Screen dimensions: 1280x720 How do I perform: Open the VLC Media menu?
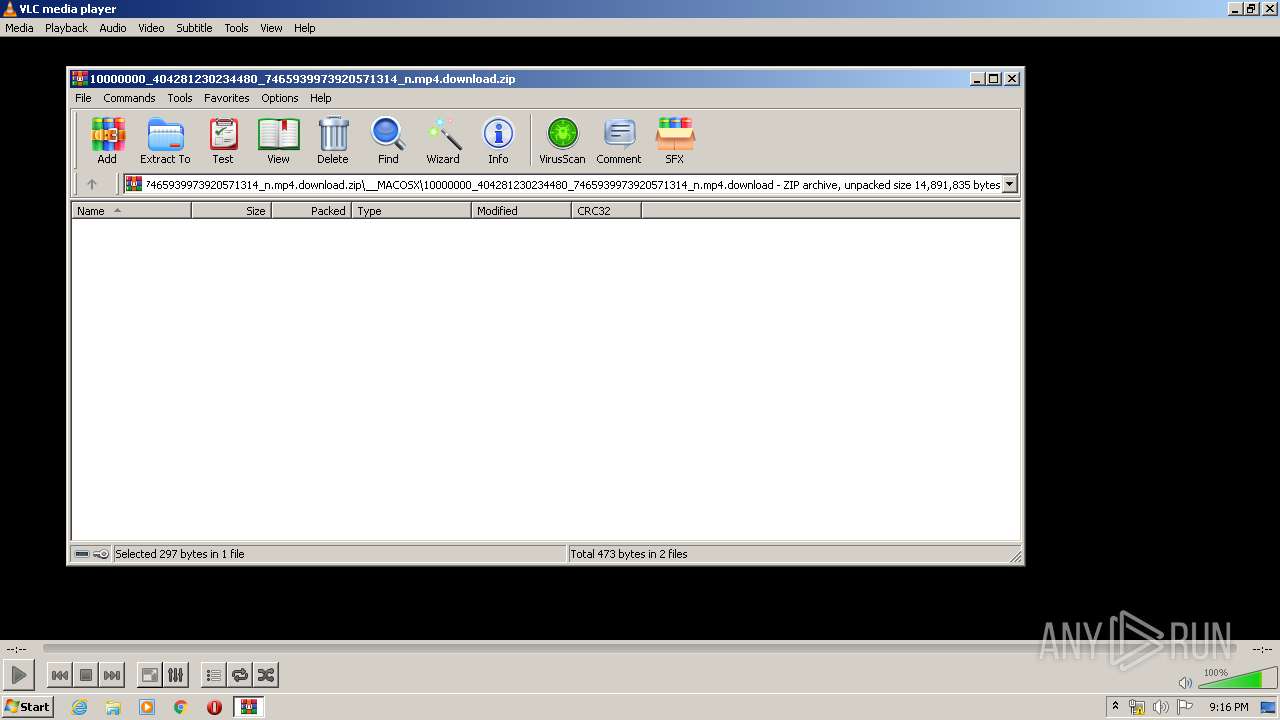[19, 28]
